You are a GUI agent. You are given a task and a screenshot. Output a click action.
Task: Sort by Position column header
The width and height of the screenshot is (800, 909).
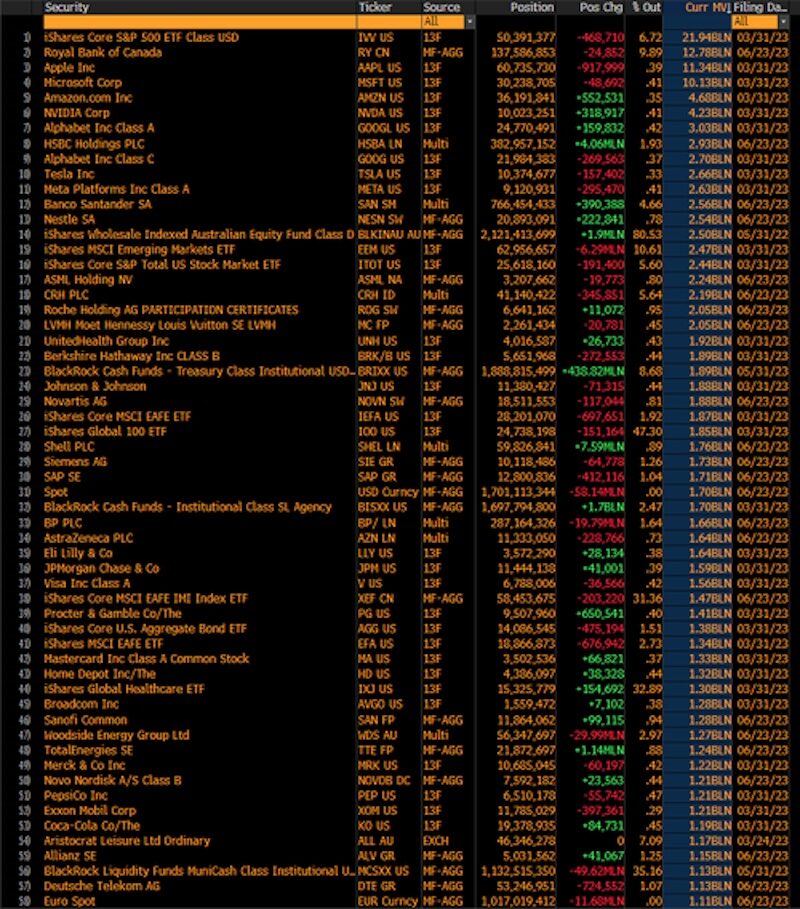click(532, 7)
